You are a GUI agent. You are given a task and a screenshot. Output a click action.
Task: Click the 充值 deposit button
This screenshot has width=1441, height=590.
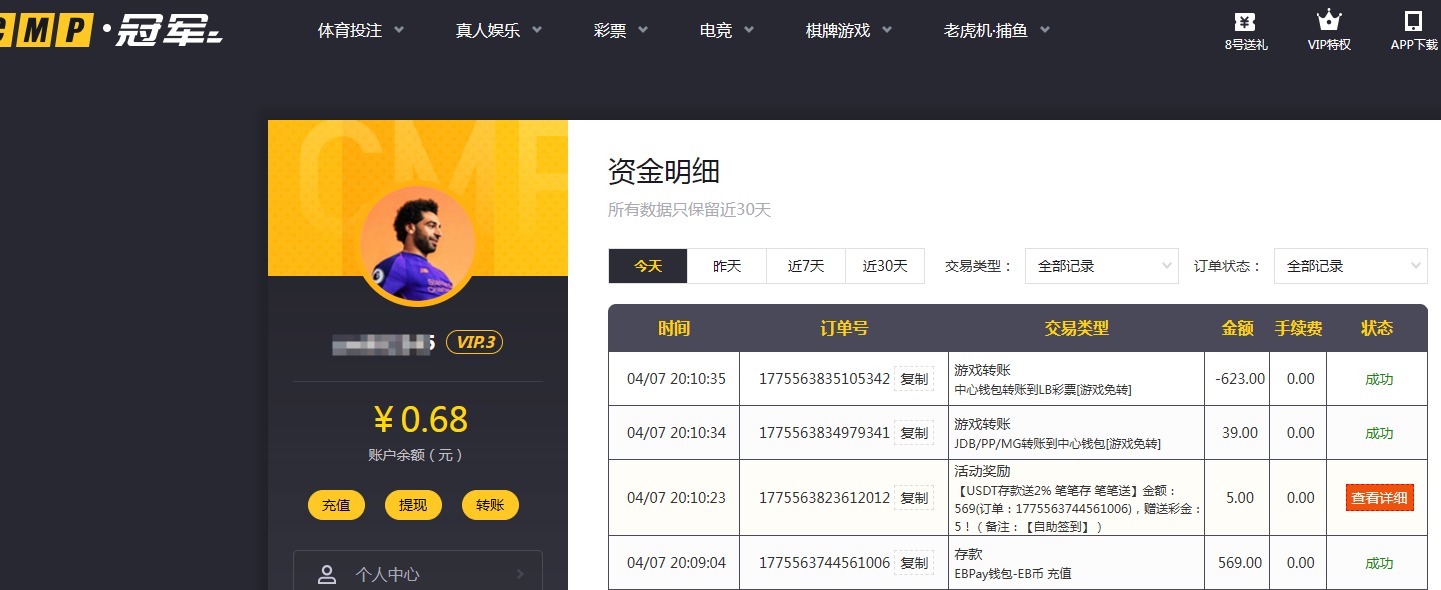[x=336, y=505]
